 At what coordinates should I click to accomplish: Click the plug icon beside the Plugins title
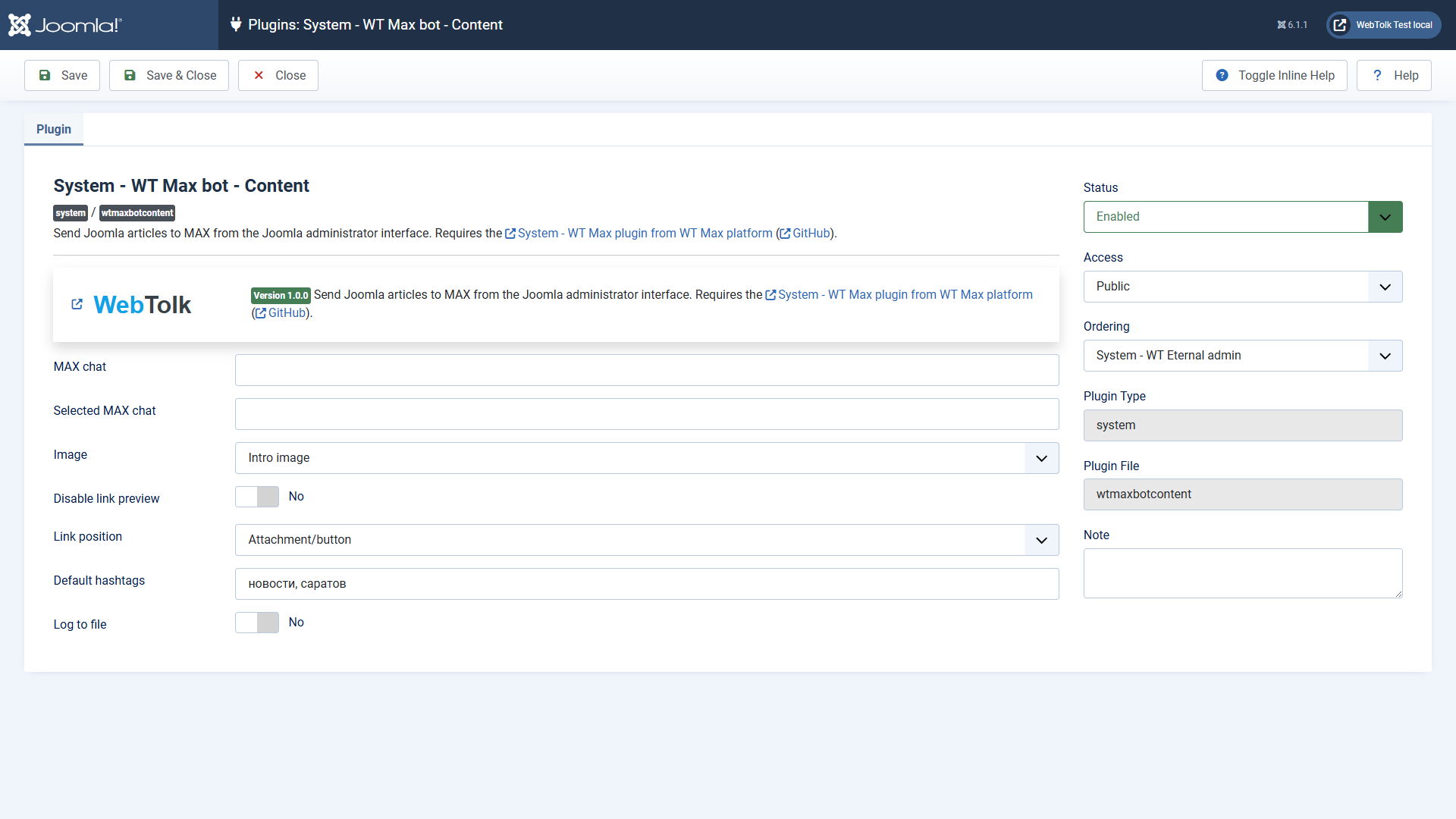tap(236, 24)
